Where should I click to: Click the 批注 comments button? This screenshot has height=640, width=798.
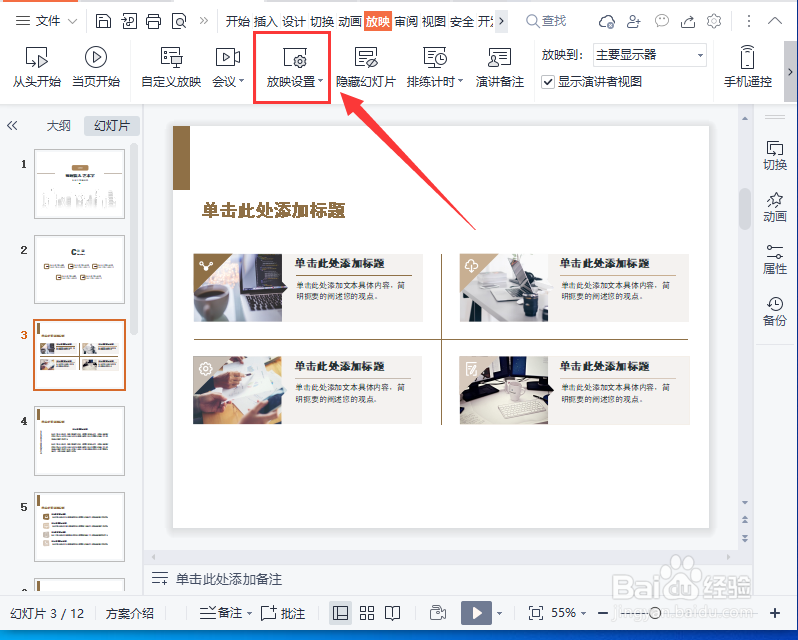pos(283,613)
